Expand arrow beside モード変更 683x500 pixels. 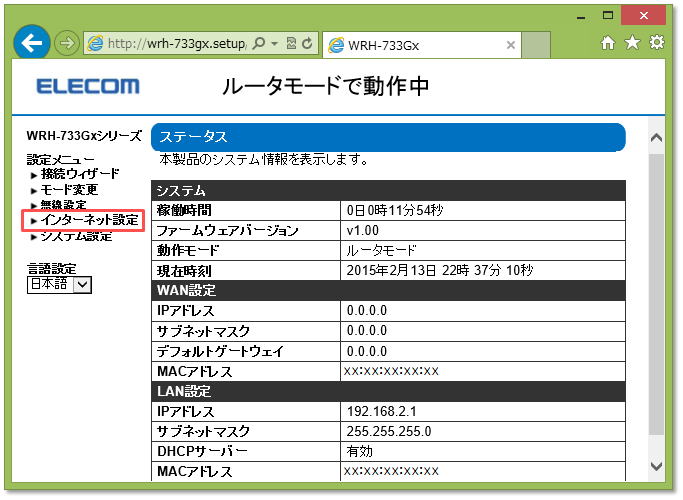click(34, 191)
